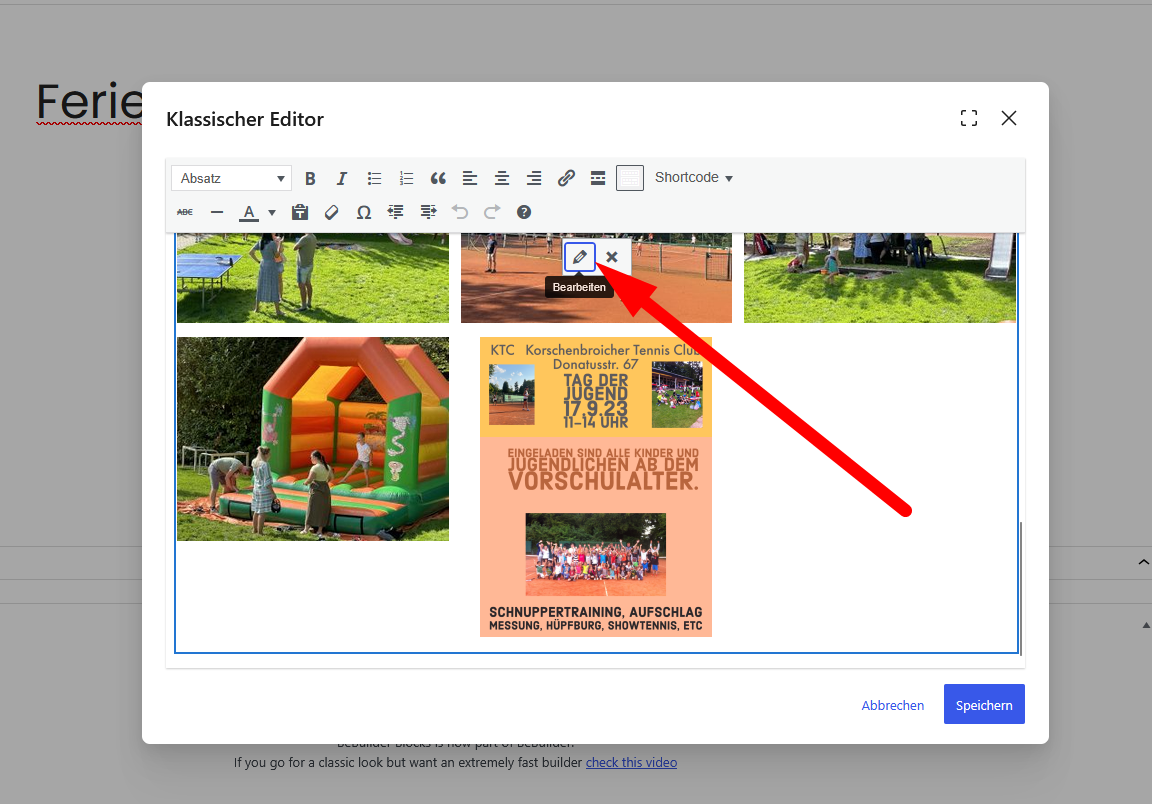Apply blockquote formatting
The image size is (1152, 804).
tap(438, 179)
